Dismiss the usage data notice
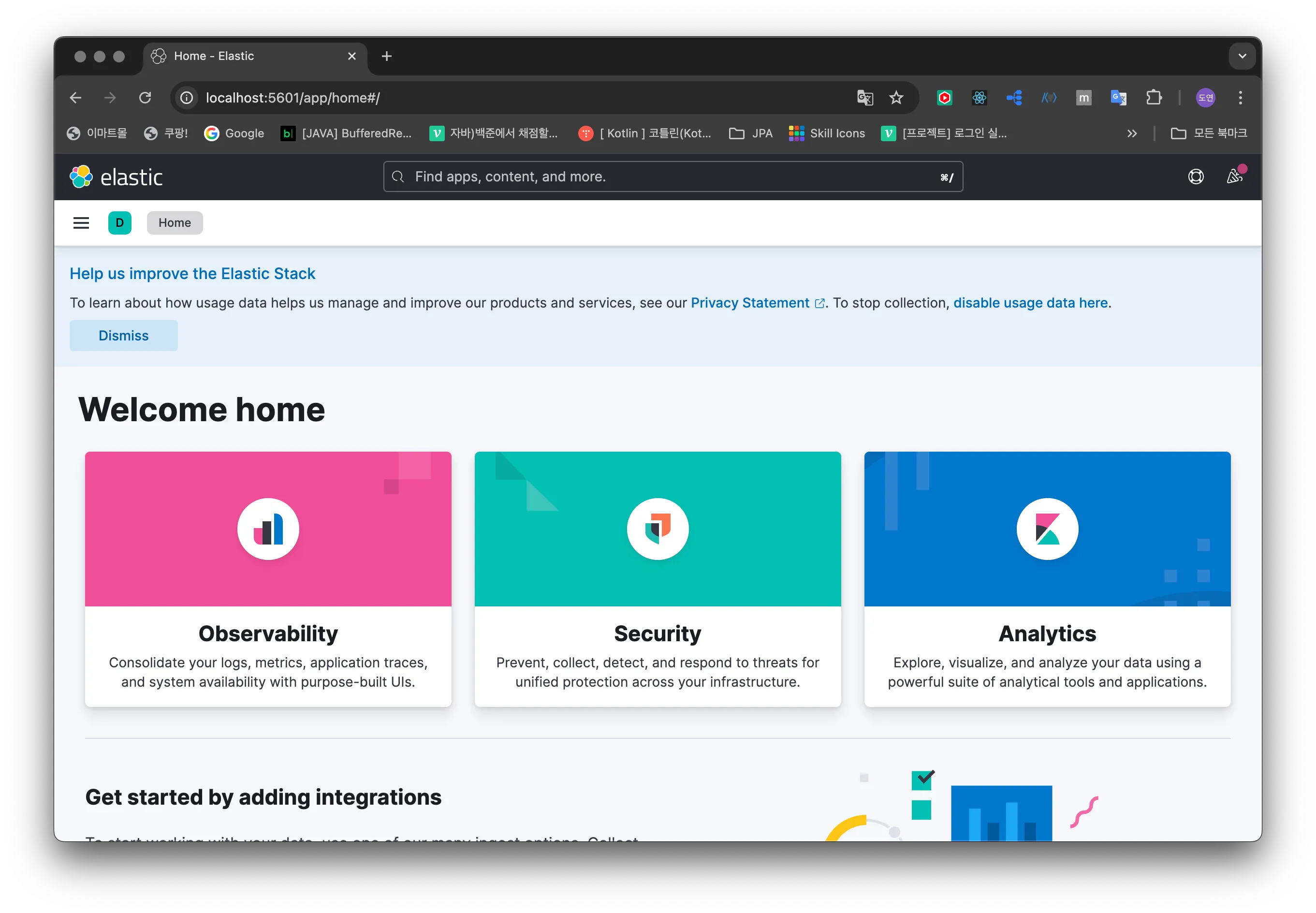 [x=124, y=336]
